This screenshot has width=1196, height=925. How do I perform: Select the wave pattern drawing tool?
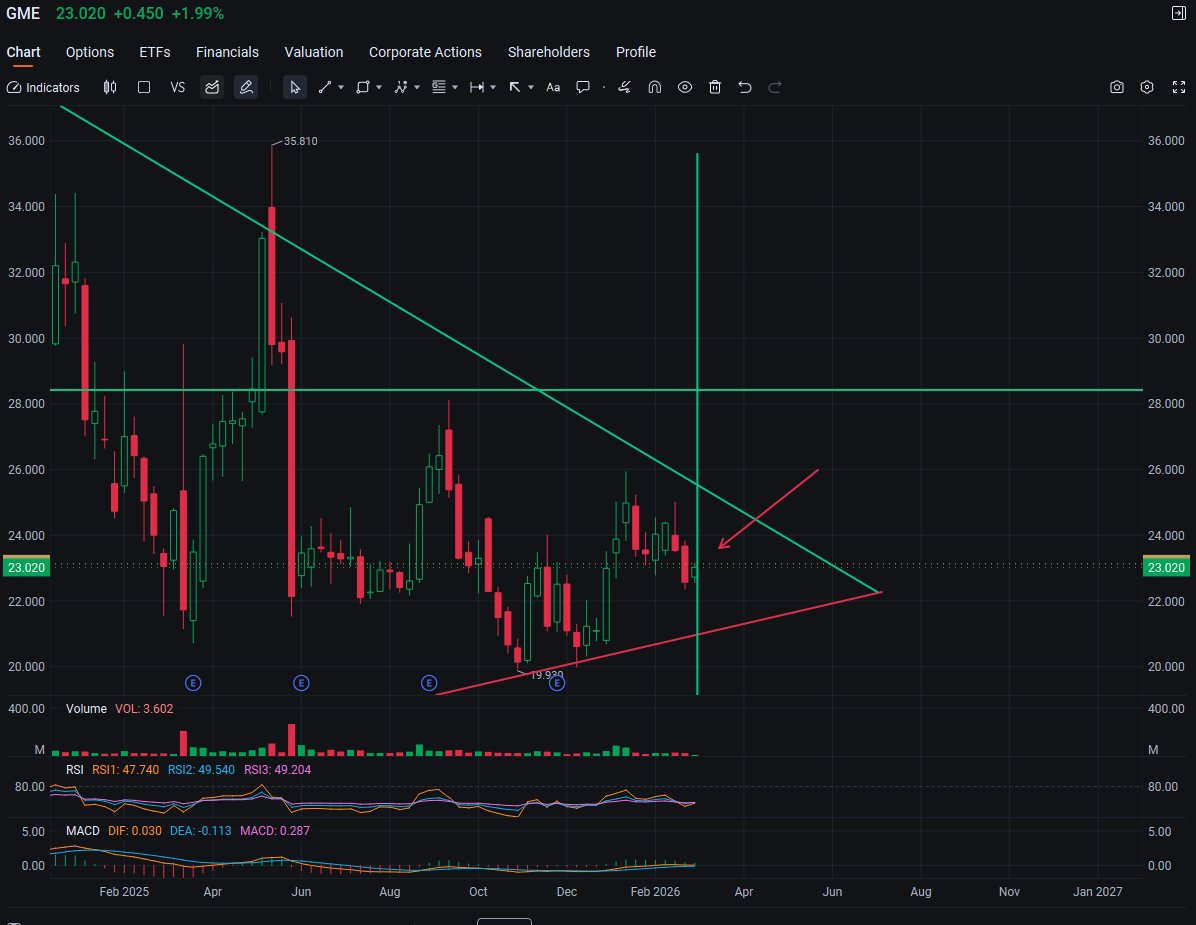pos(401,88)
